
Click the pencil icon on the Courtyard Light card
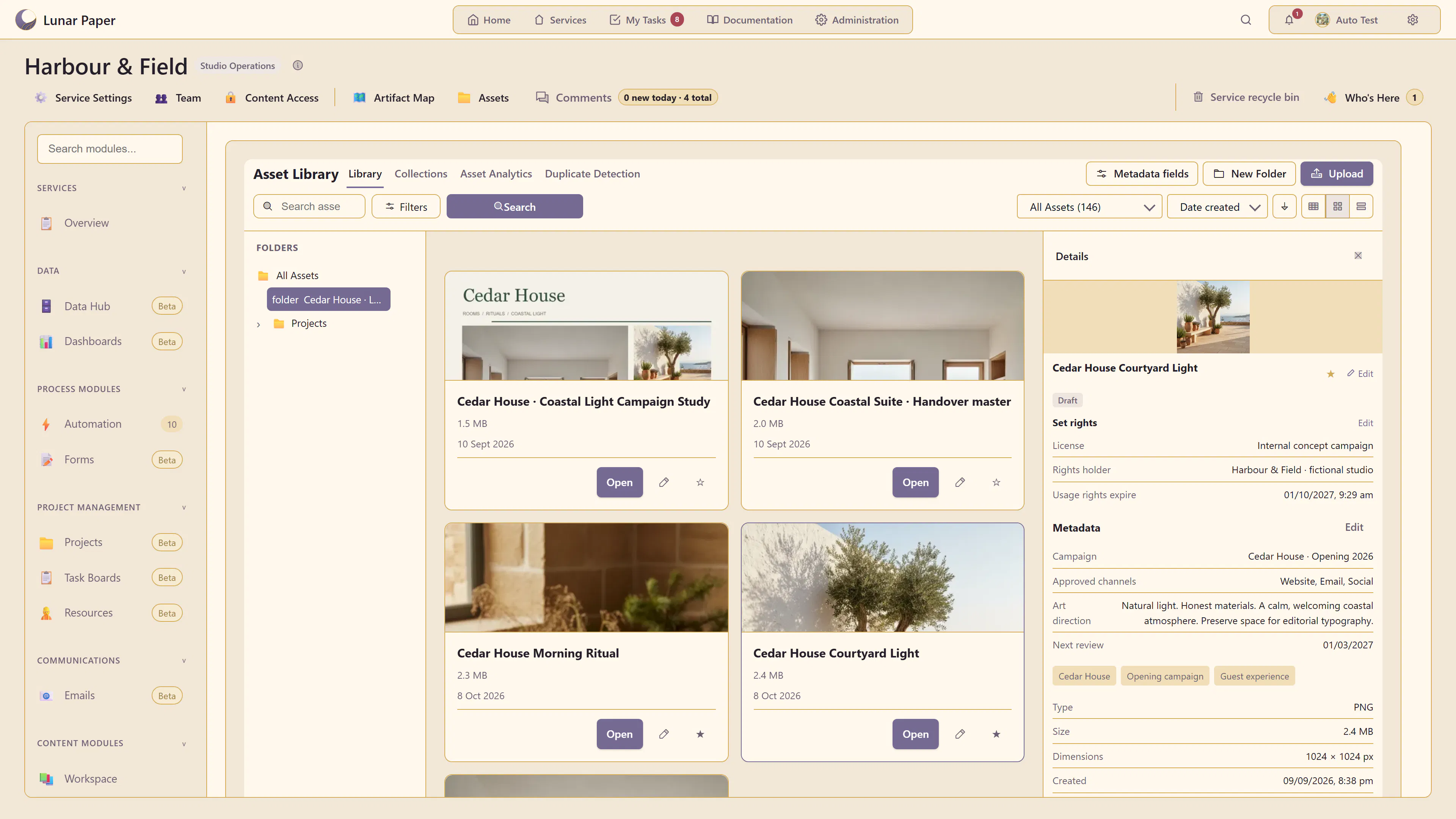point(960,734)
